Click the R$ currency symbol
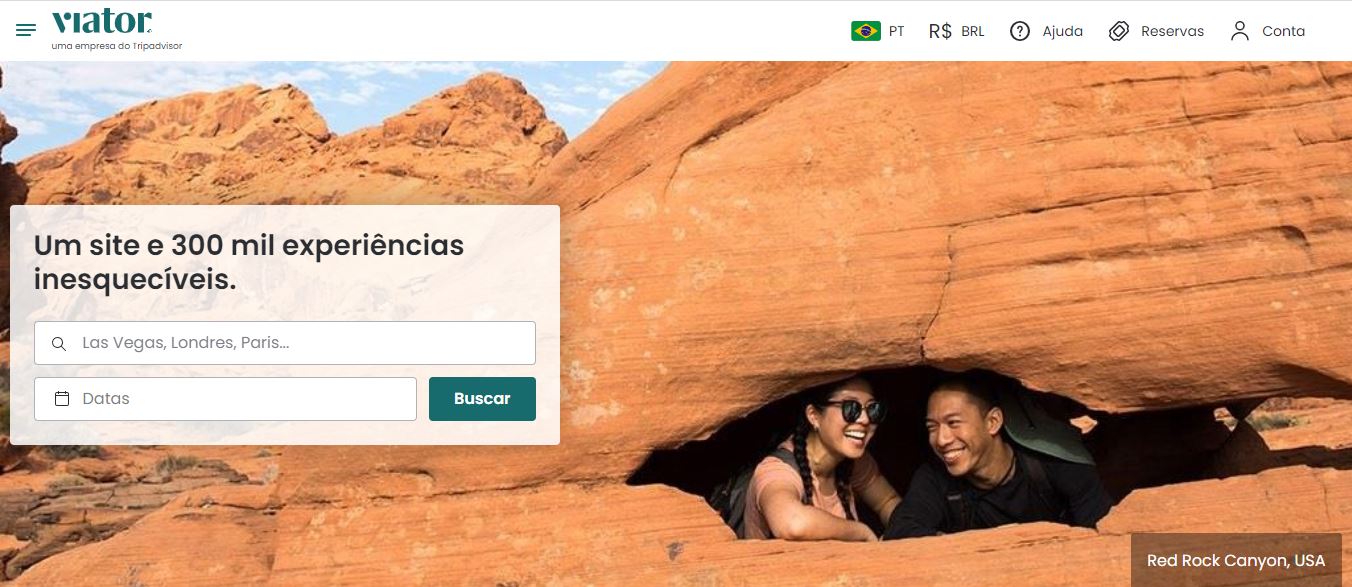Image resolution: width=1352 pixels, height=587 pixels. 940,31
